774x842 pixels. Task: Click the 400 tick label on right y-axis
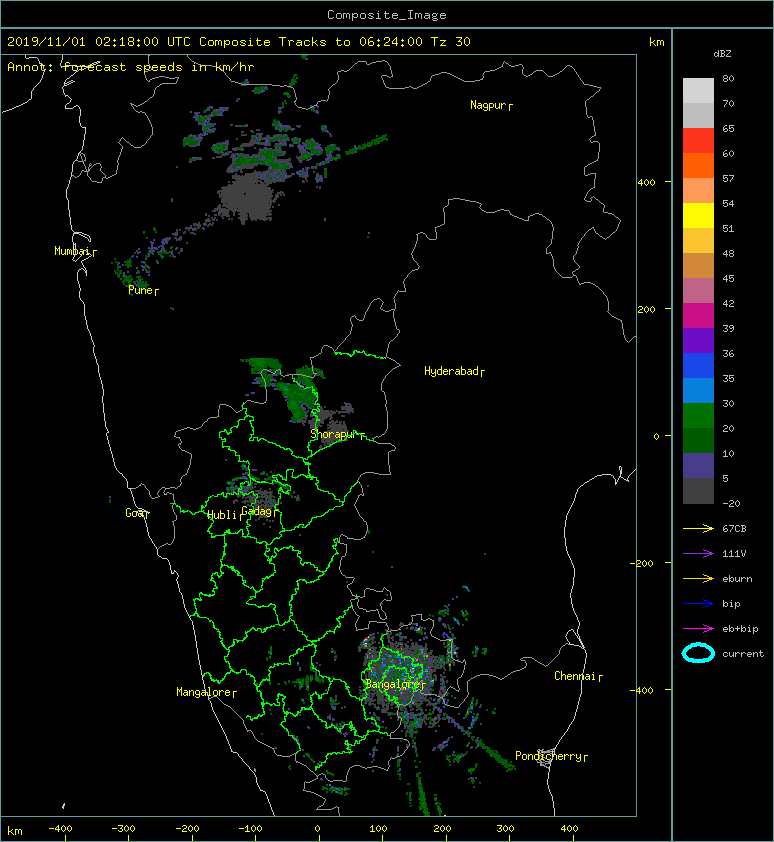(x=647, y=183)
